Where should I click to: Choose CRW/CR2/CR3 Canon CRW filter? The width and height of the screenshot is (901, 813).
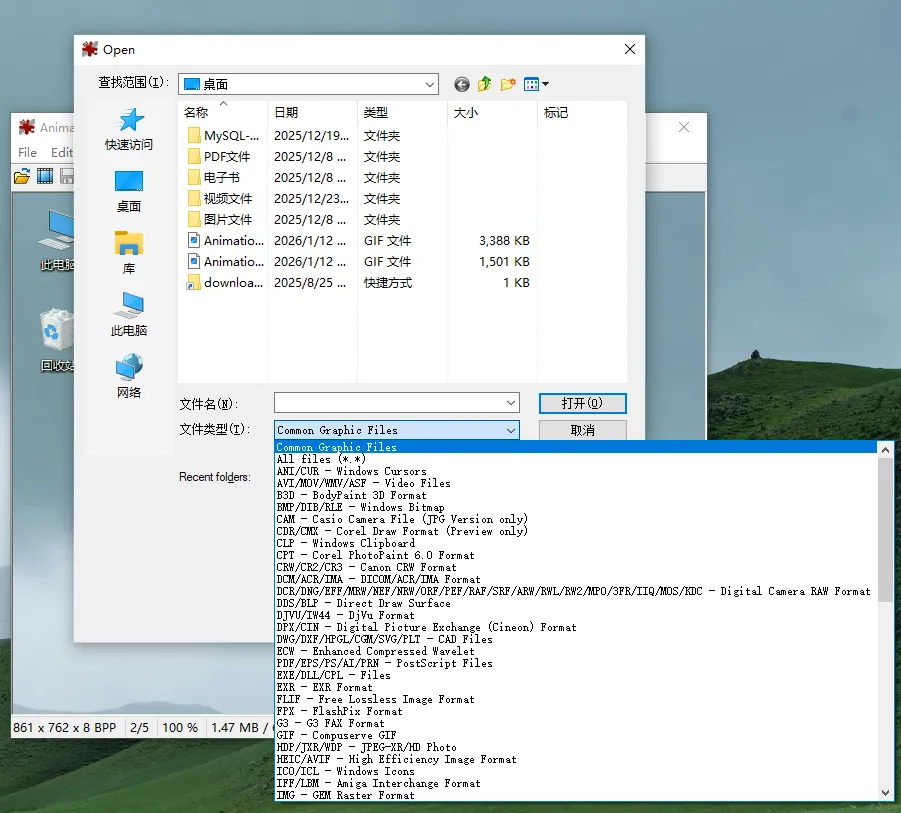(576, 568)
